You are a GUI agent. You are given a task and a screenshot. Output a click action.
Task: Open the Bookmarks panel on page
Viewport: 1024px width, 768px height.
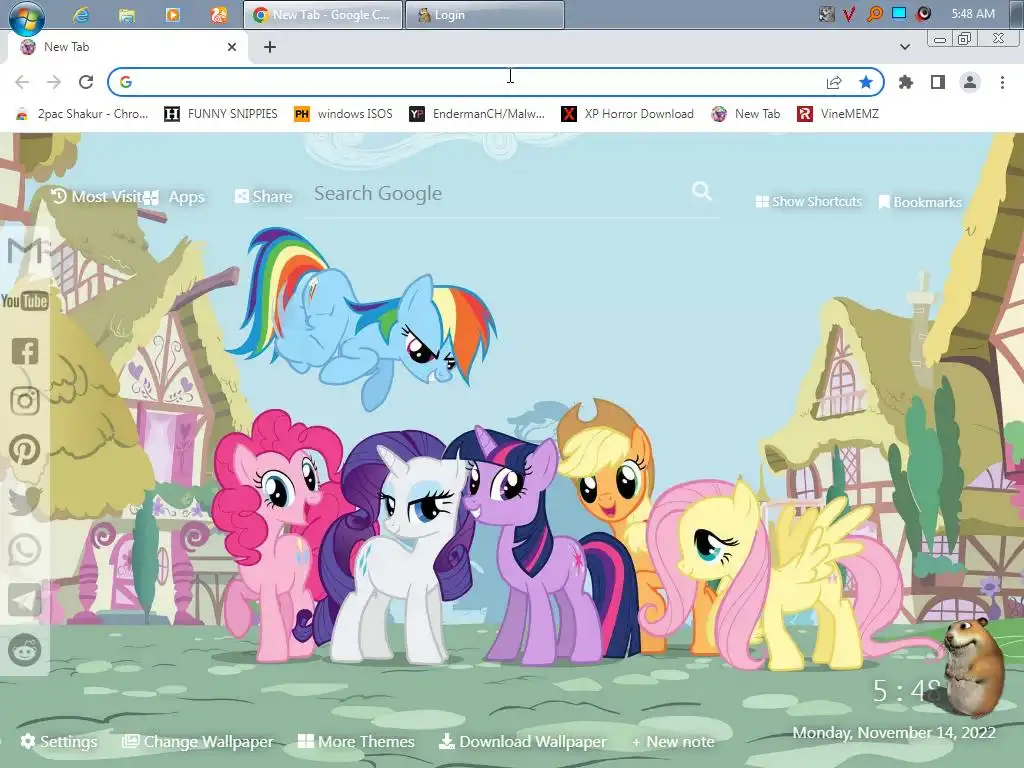point(920,202)
